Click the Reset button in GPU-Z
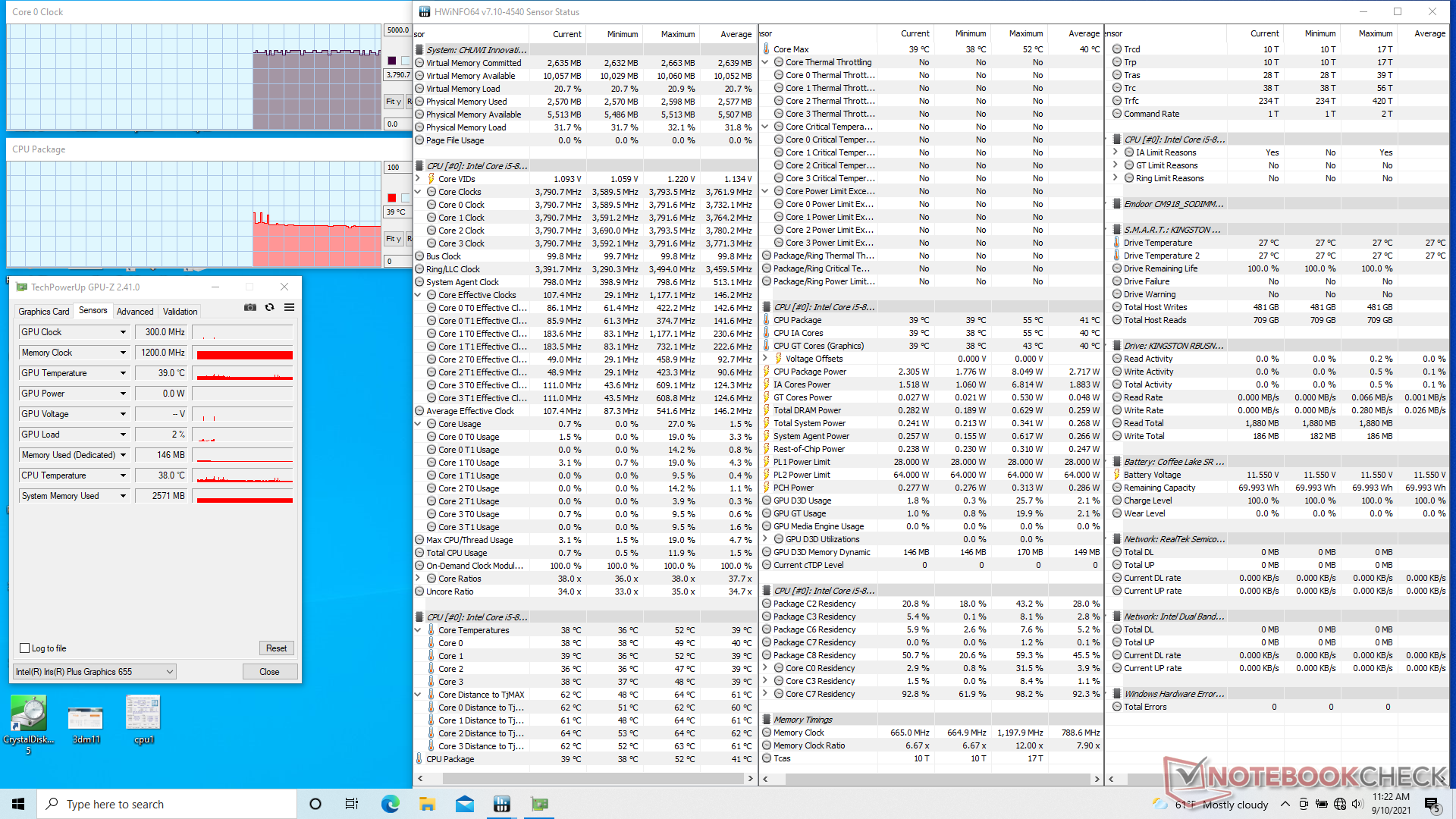The width and height of the screenshot is (1456, 819). (276, 648)
